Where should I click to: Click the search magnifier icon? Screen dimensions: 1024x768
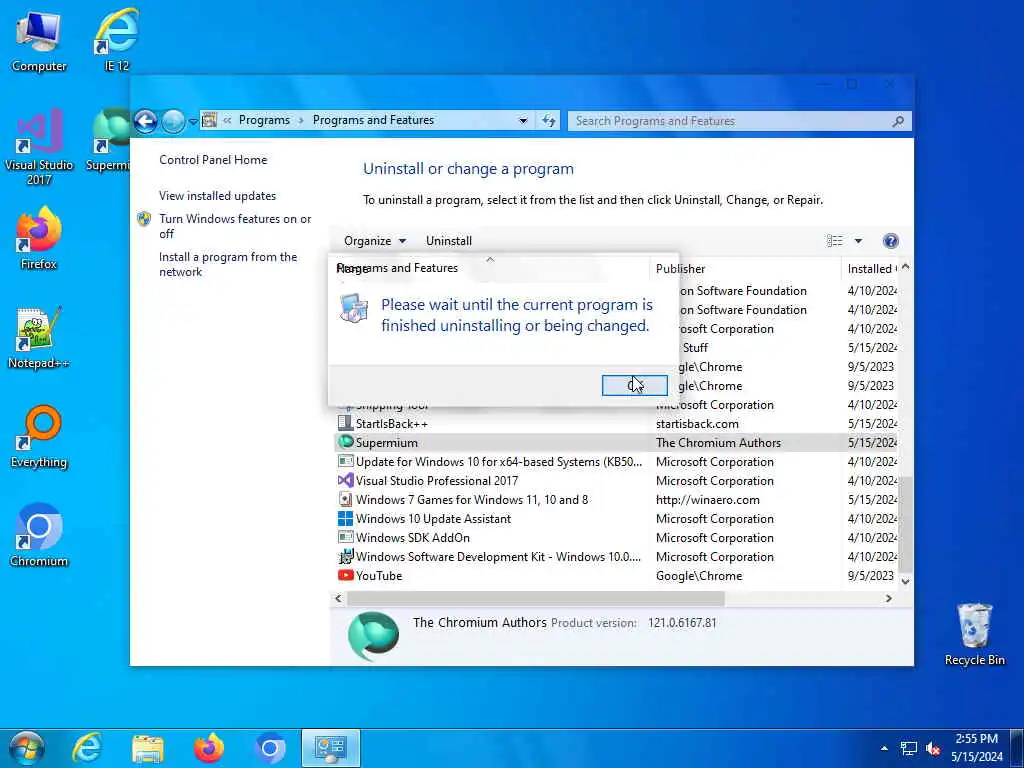899,121
